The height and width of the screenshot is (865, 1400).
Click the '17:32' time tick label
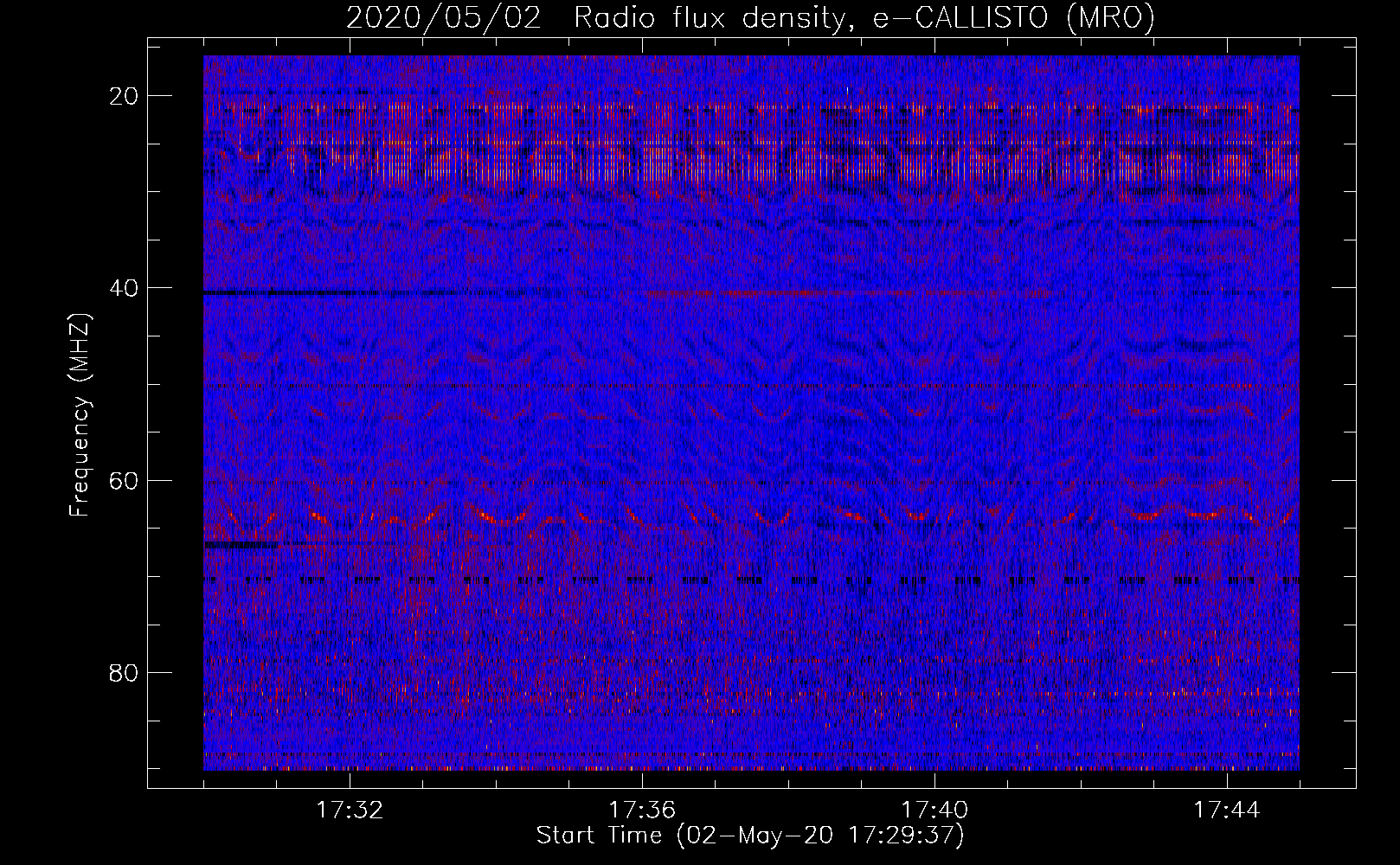[x=350, y=811]
